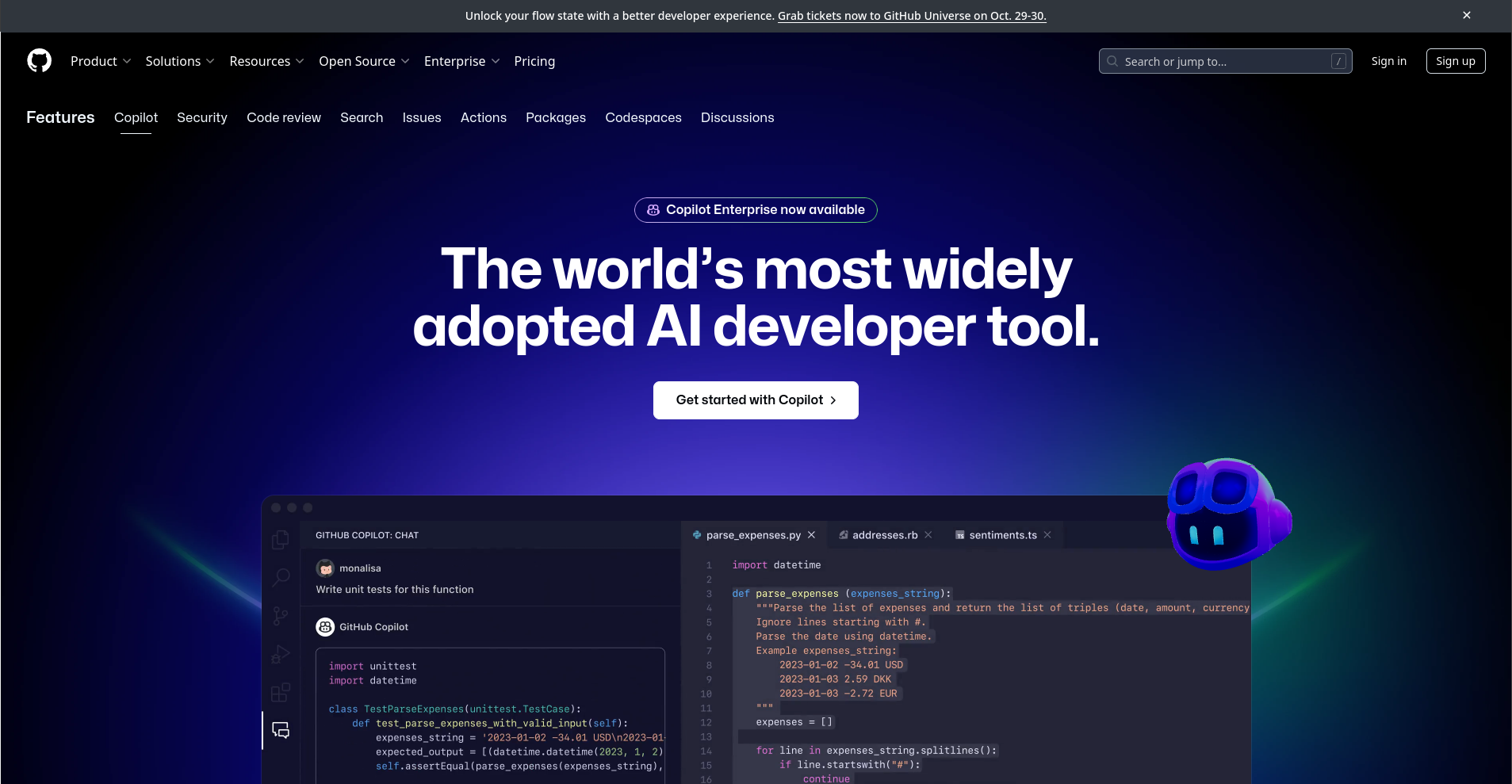Viewport: 1512px width, 784px height.
Task: Close the parse_expenses.py tab
Action: 811,535
